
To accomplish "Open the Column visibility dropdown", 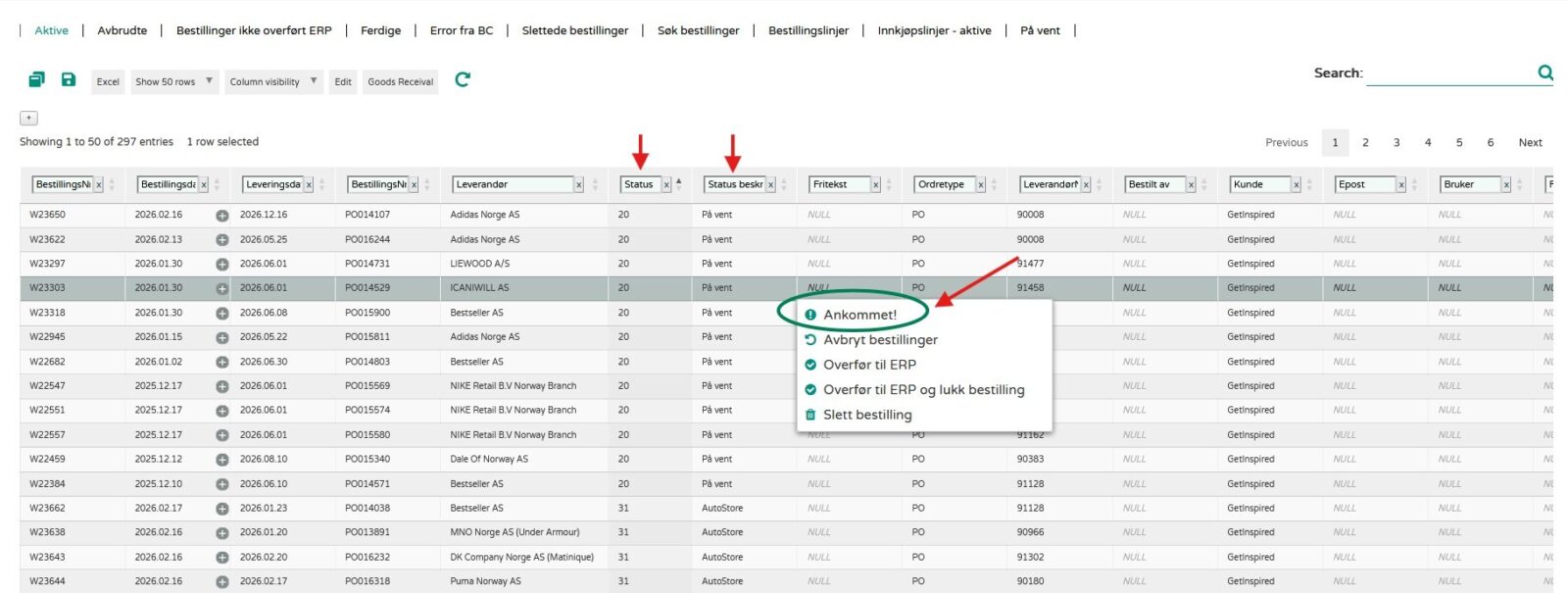I will point(272,82).
